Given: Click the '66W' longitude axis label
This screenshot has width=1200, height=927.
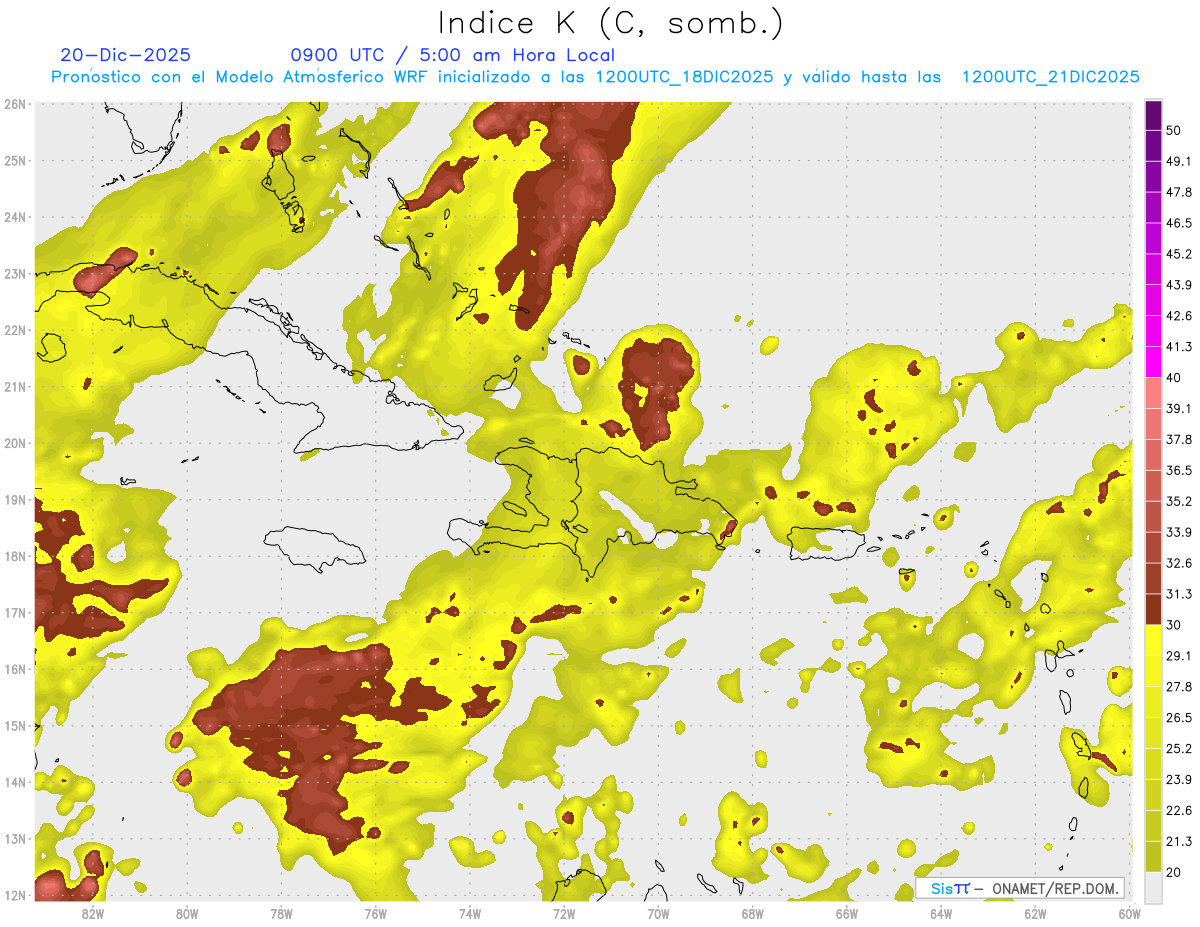Looking at the screenshot, I should pyautogui.click(x=846, y=914).
